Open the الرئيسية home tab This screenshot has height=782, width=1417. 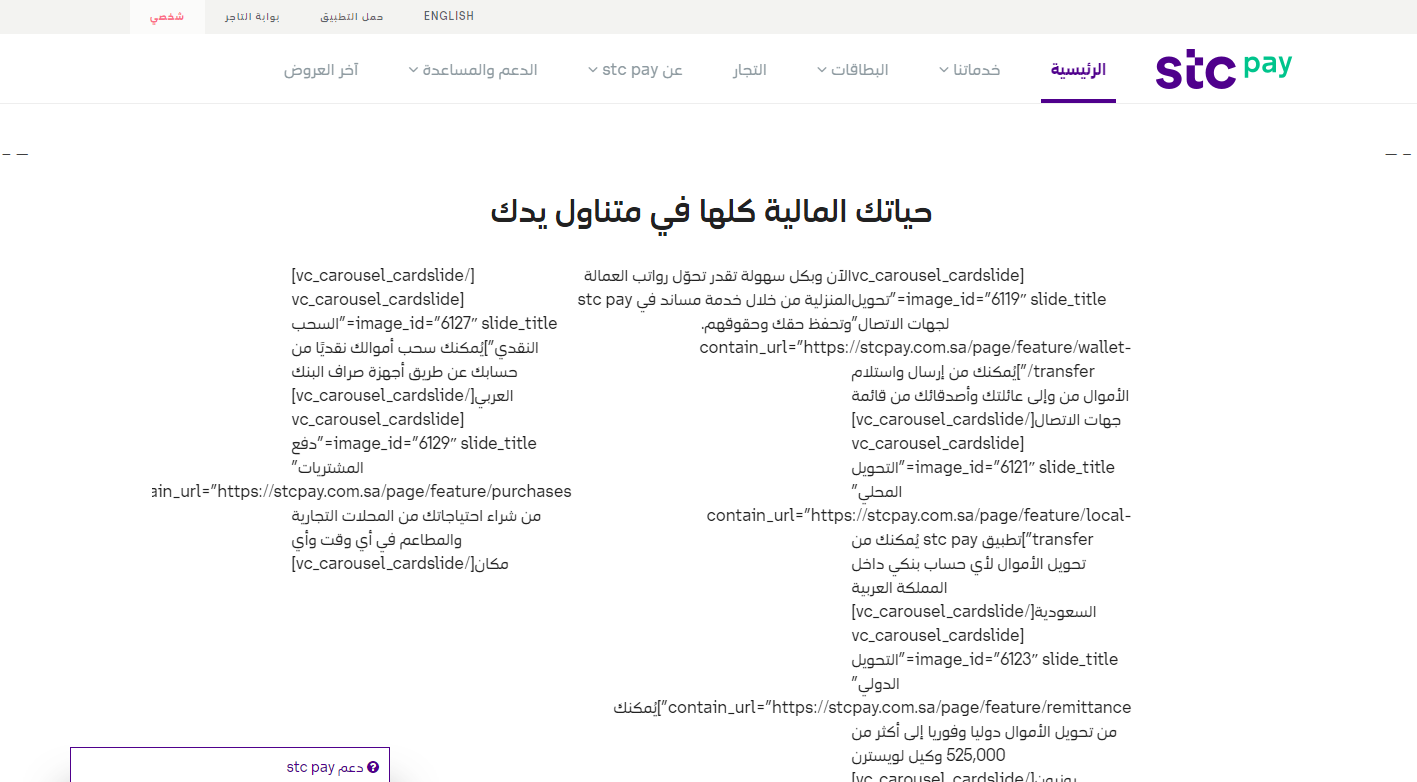[1078, 70]
